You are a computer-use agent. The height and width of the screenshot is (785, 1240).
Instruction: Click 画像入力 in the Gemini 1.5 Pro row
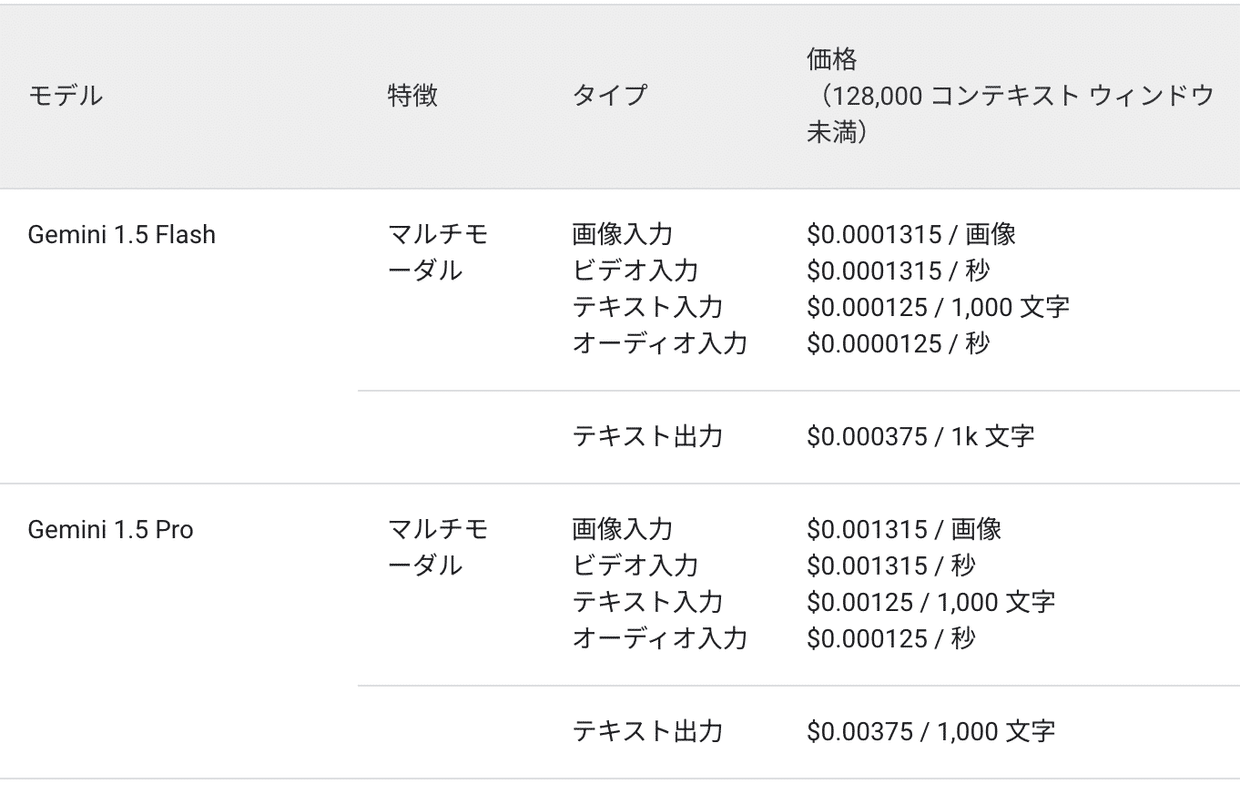pyautogui.click(x=622, y=530)
